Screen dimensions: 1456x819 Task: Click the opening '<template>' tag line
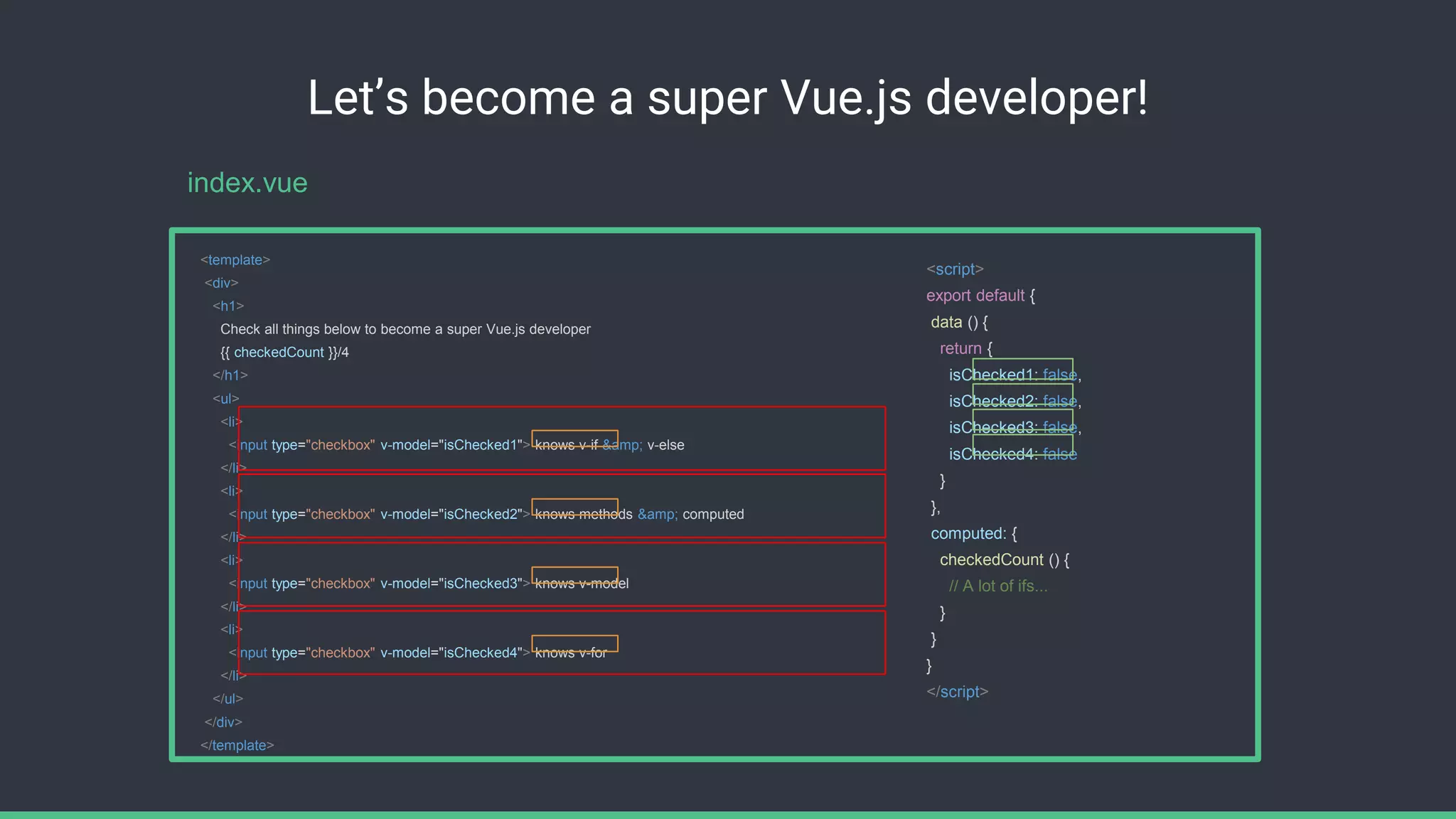235,260
